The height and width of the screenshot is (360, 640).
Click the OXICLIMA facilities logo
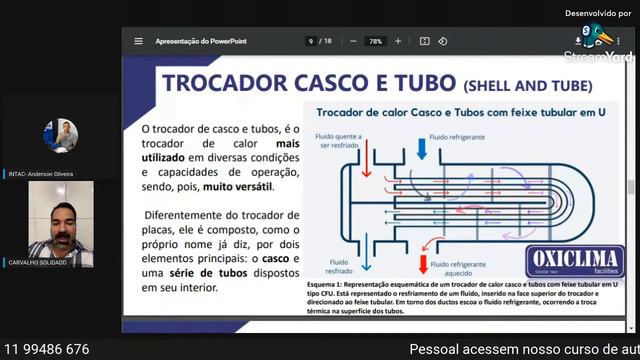(575, 261)
